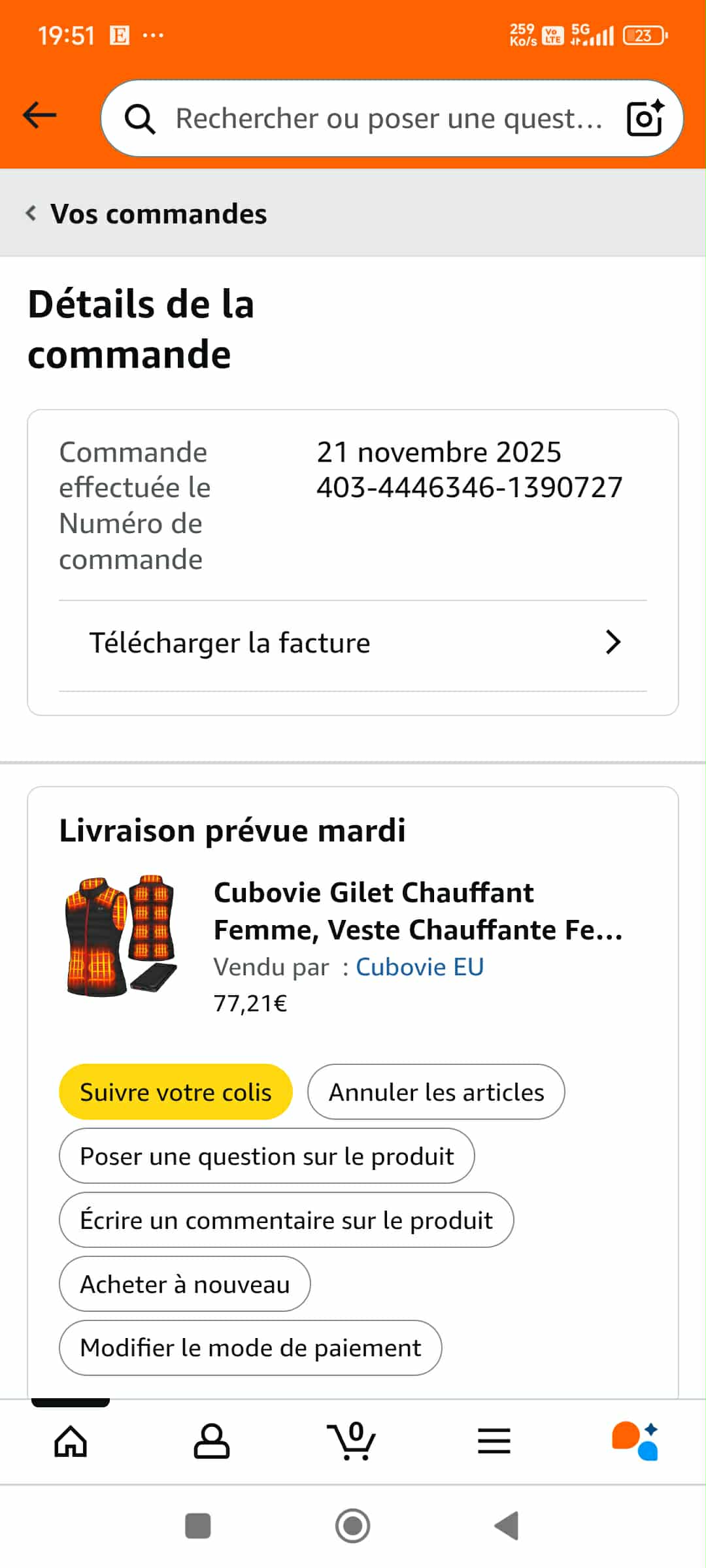Screen dimensions: 706x1568
Task: Tap Acheter à nouveau button
Action: [184, 1284]
